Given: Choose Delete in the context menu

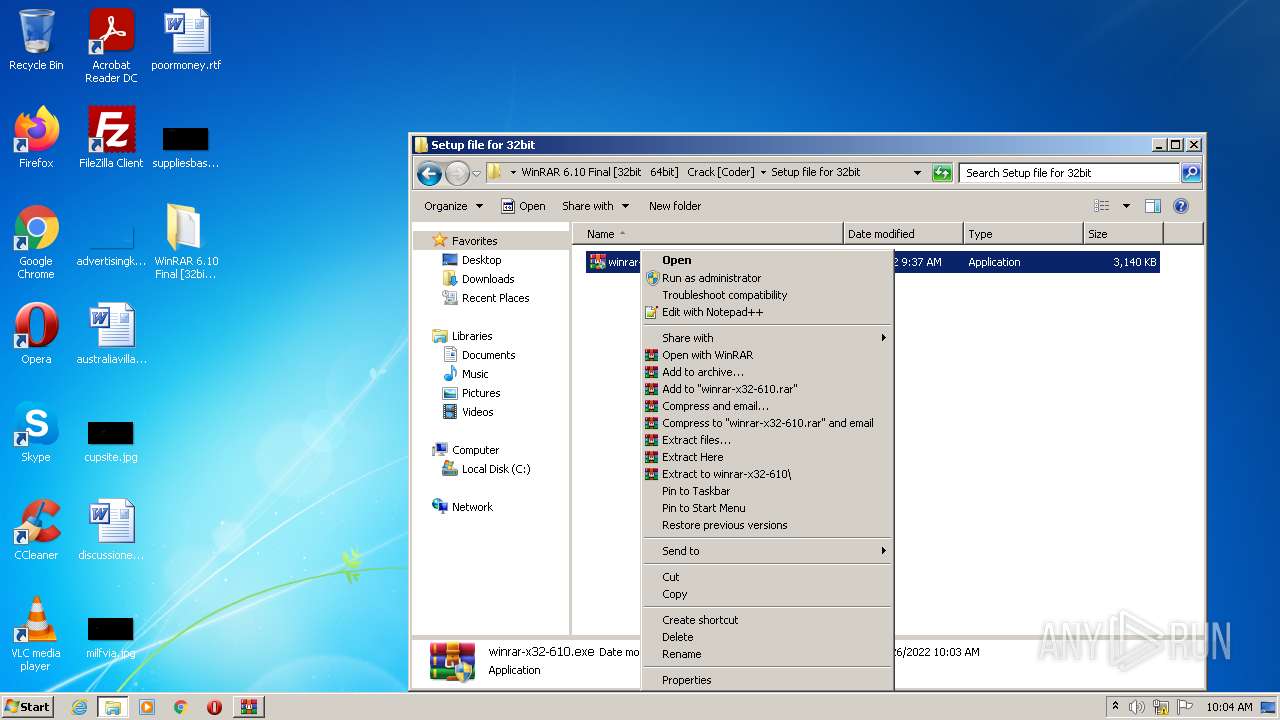Looking at the screenshot, I should tap(767, 637).
